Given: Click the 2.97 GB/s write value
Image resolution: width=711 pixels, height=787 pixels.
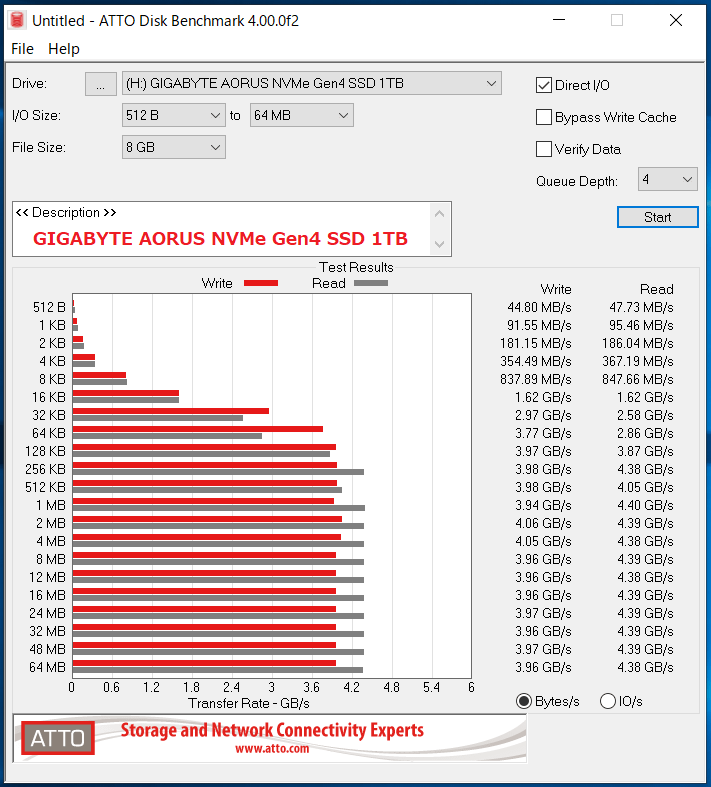Looking at the screenshot, I should coord(543,416).
